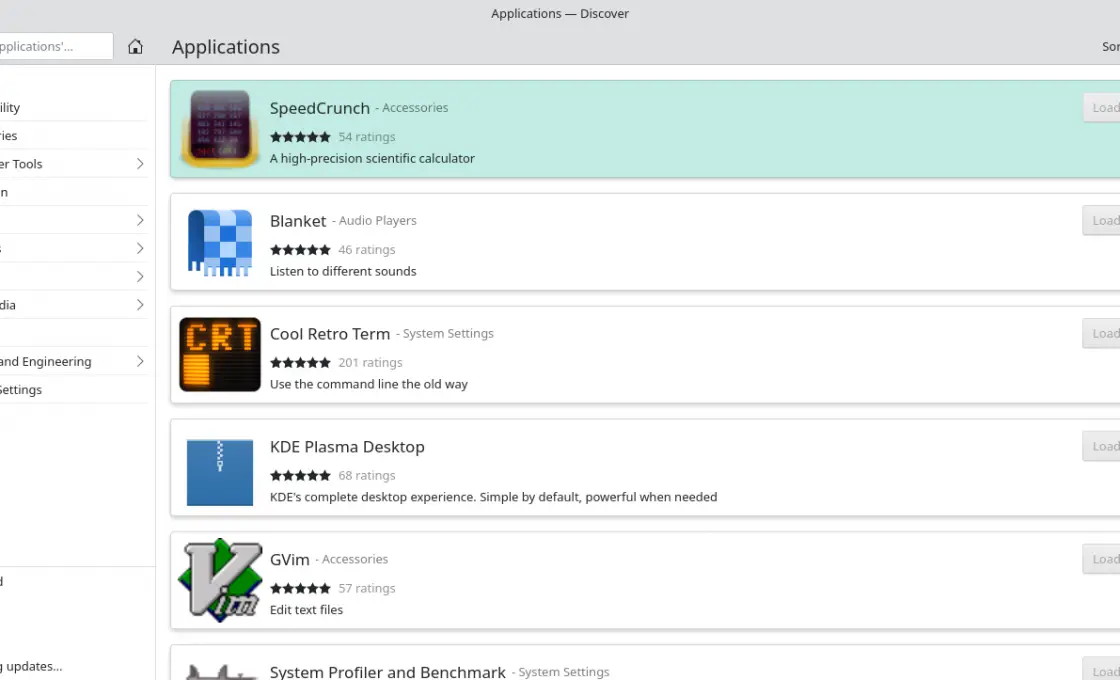
Task: Click the Load button for GVim
Action: [x=1101, y=559]
